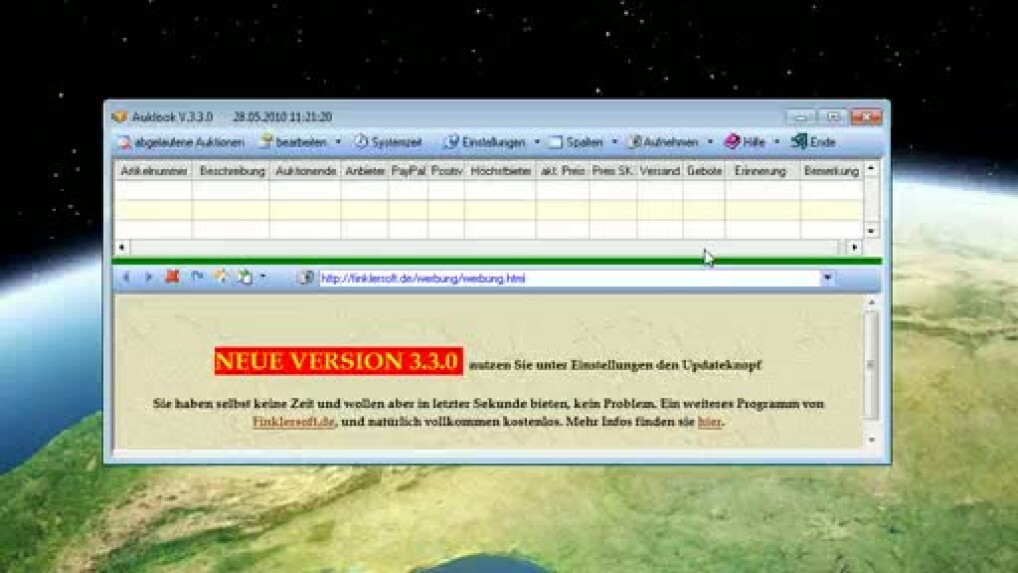This screenshot has height=573, width=1018.
Task: Click the 'hier' link for more info
Action: (709, 422)
